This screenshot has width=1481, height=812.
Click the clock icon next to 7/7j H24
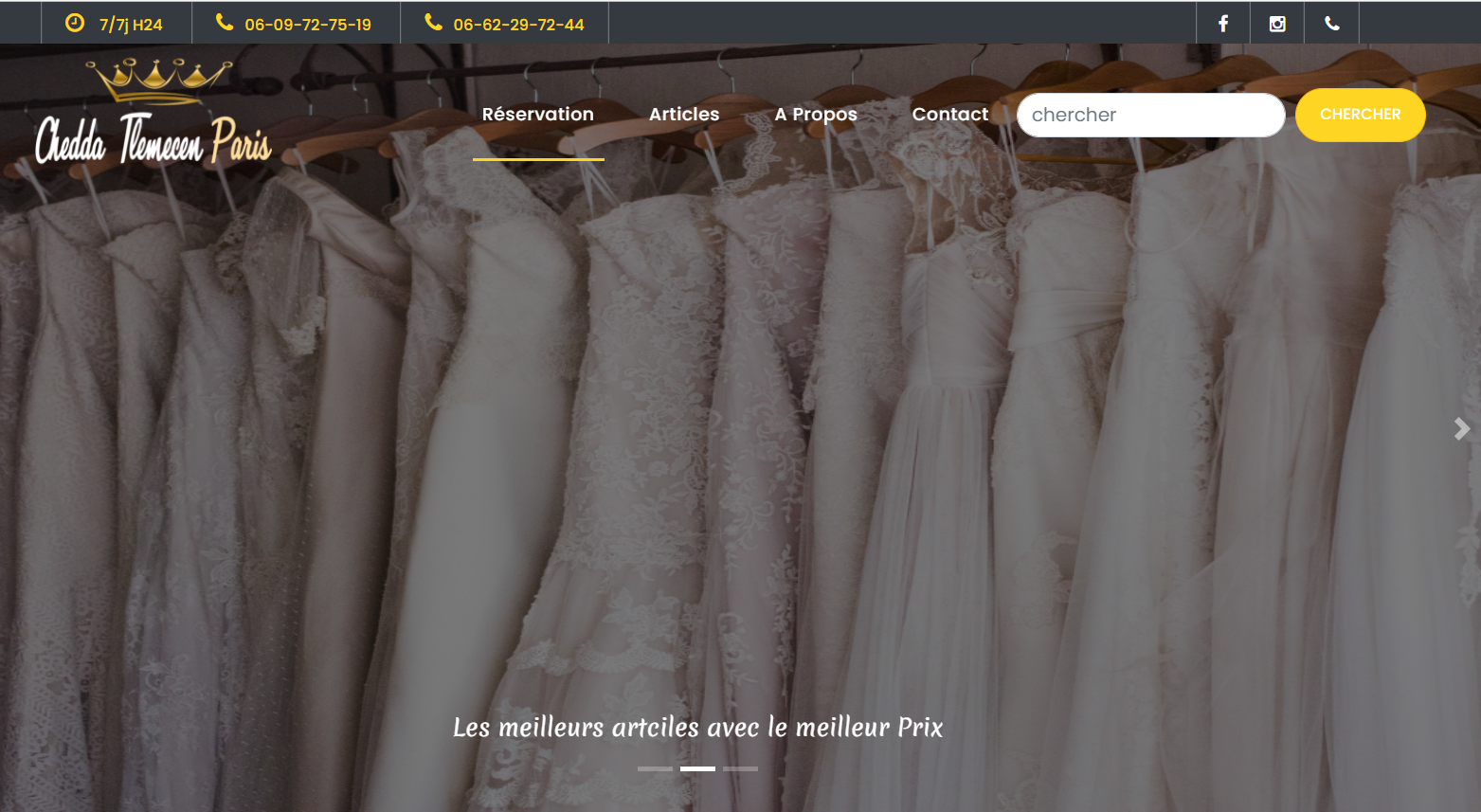coord(75,22)
